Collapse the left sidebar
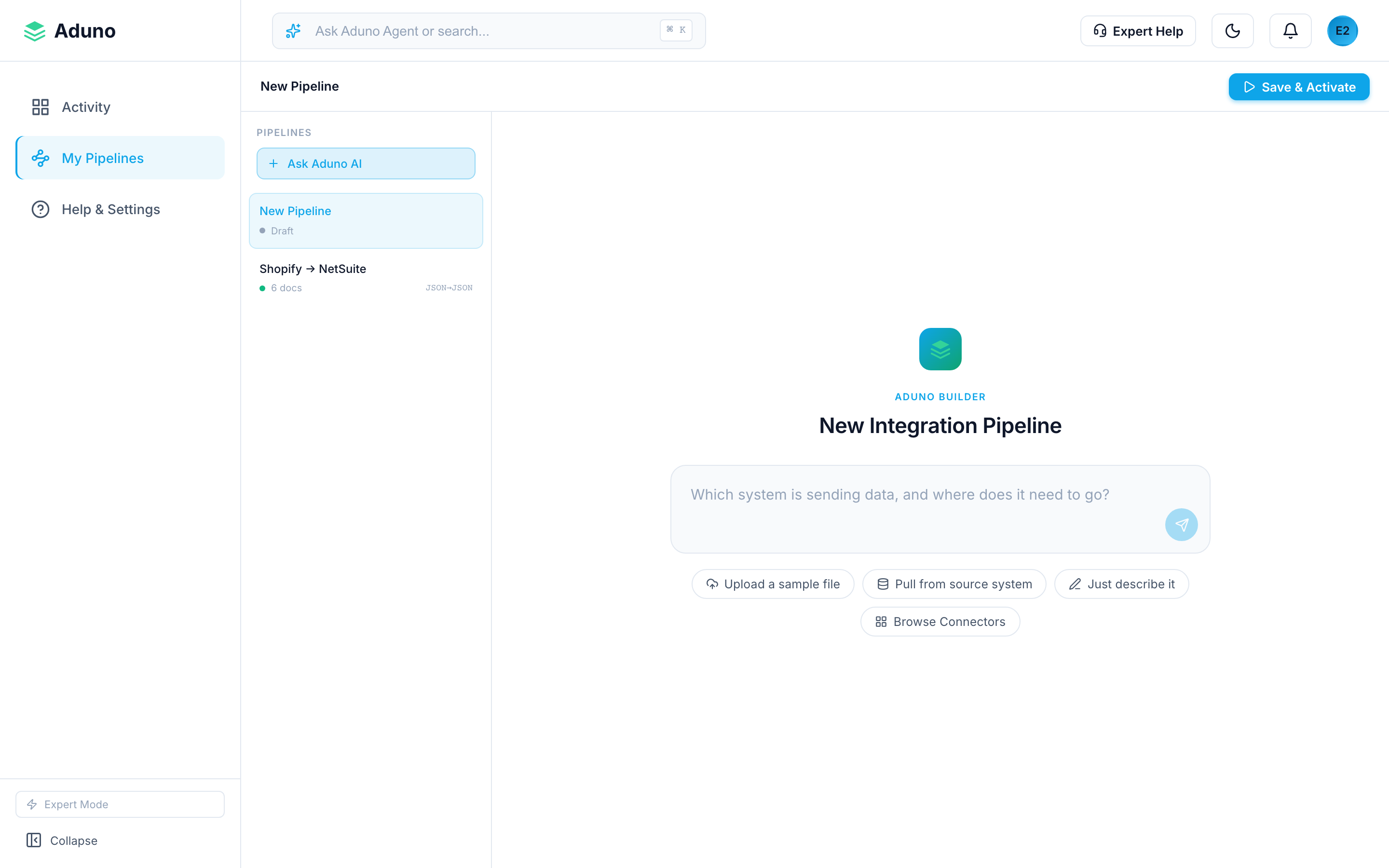This screenshot has height=868, width=1389. 62,841
